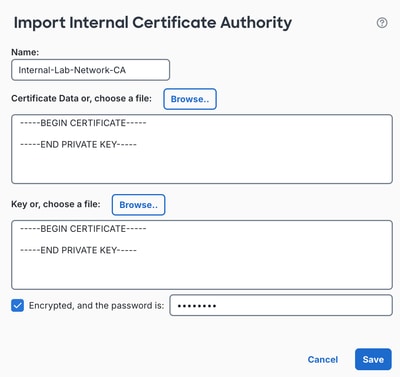Save the internal certificate authority
The height and width of the screenshot is (377, 400).
pyautogui.click(x=373, y=359)
